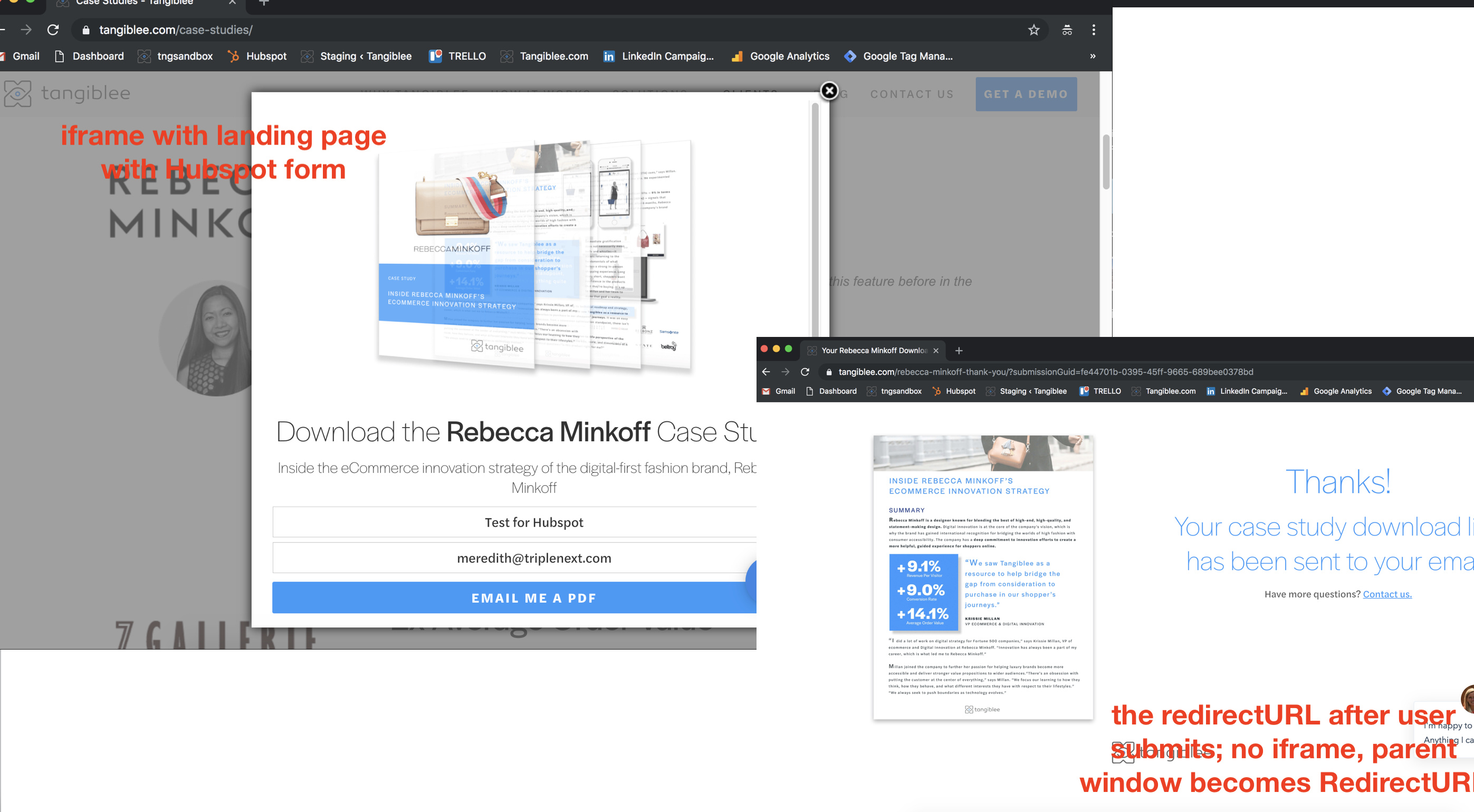Bookmark this page with the star icon
1474x812 pixels.
pos(1033,30)
